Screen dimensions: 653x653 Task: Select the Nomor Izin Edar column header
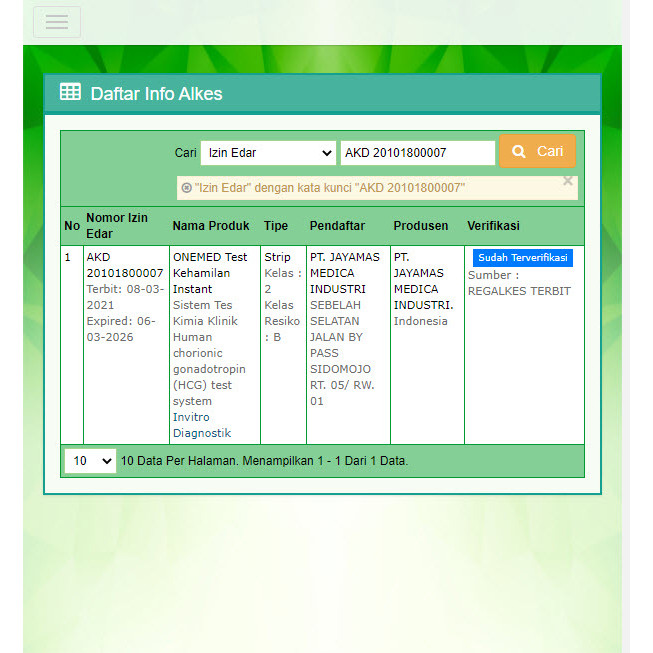[x=116, y=226]
